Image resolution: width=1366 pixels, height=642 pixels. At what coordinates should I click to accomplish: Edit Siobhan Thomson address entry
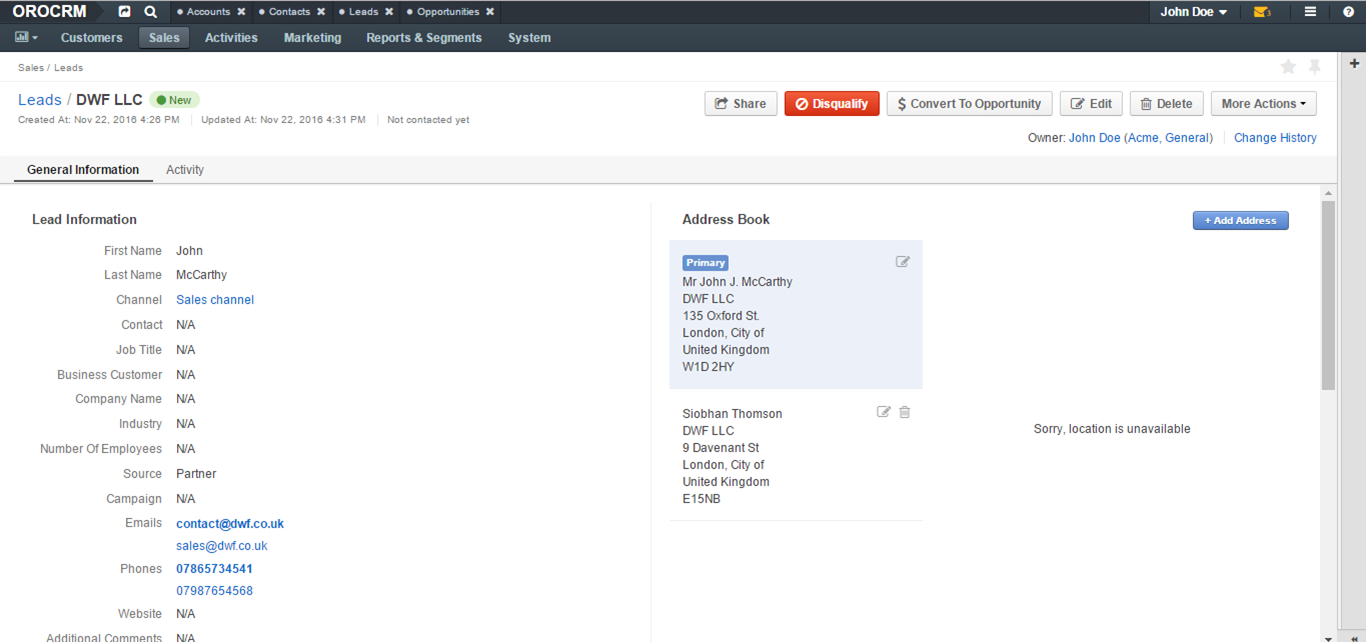click(x=884, y=412)
